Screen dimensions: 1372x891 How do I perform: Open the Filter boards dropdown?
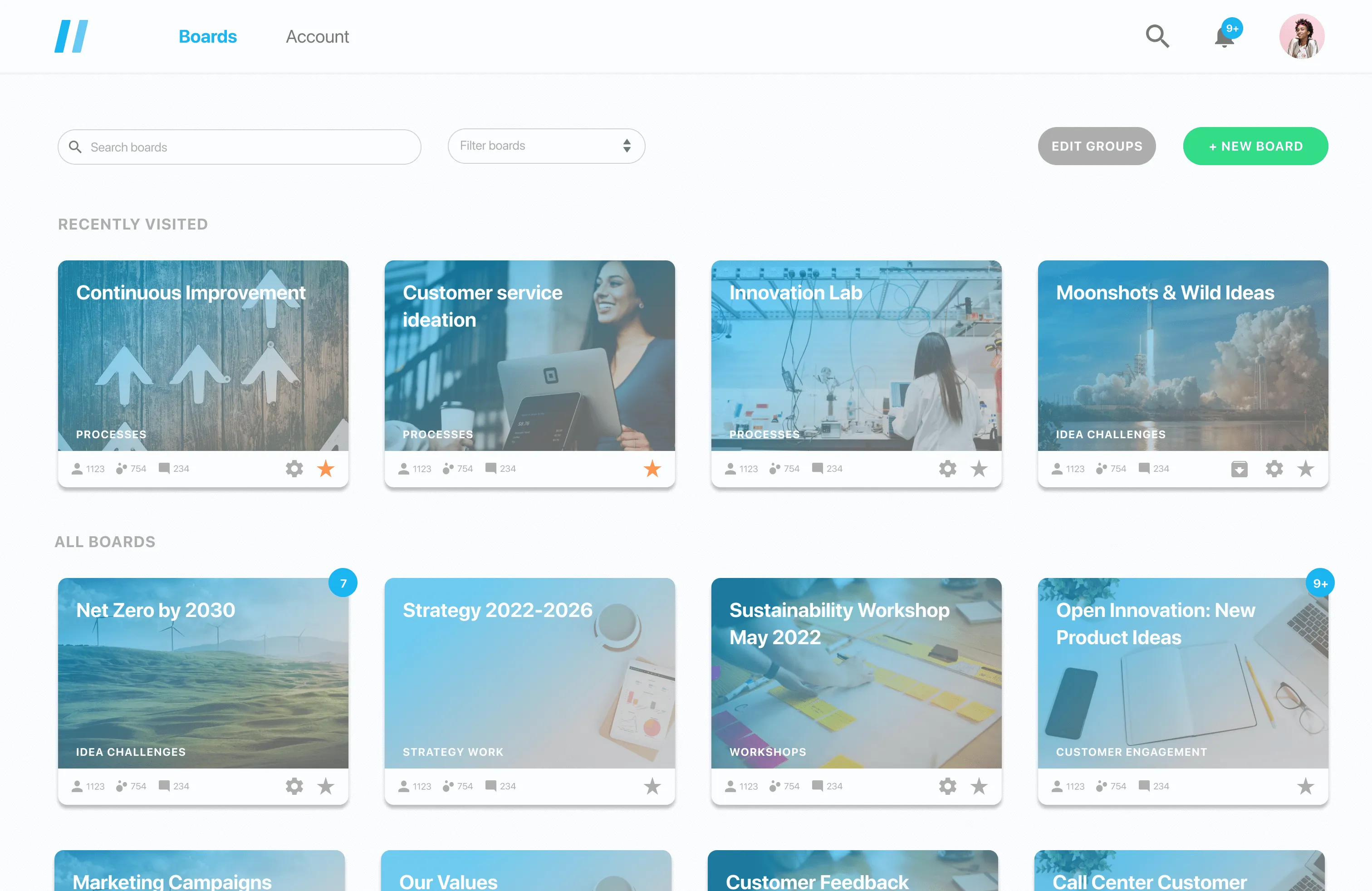pyautogui.click(x=545, y=146)
